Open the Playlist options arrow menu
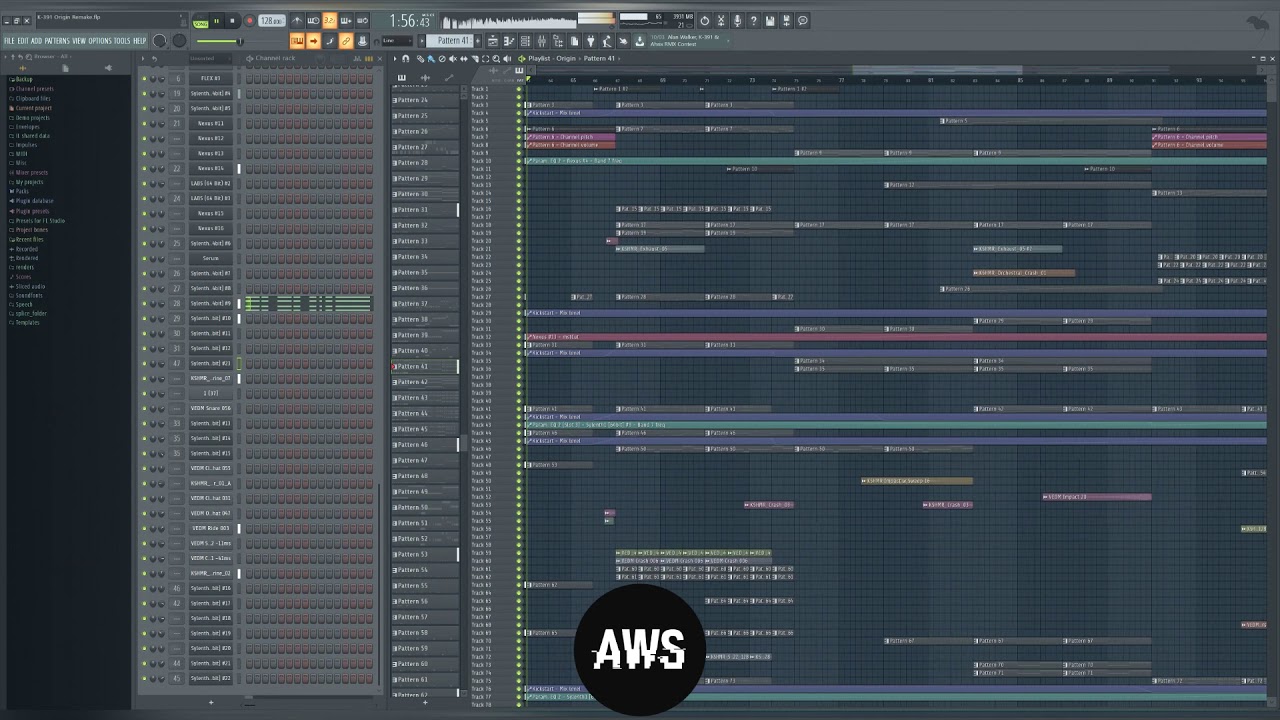The width and height of the screenshot is (1280, 720). tap(395, 59)
